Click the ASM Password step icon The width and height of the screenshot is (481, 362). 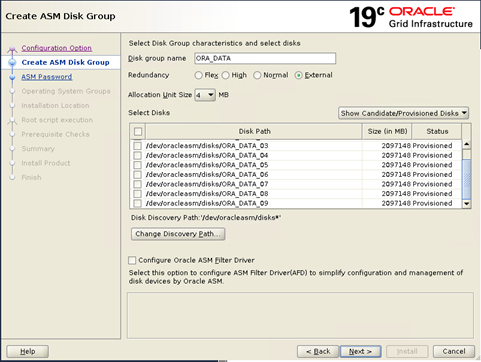[12, 77]
